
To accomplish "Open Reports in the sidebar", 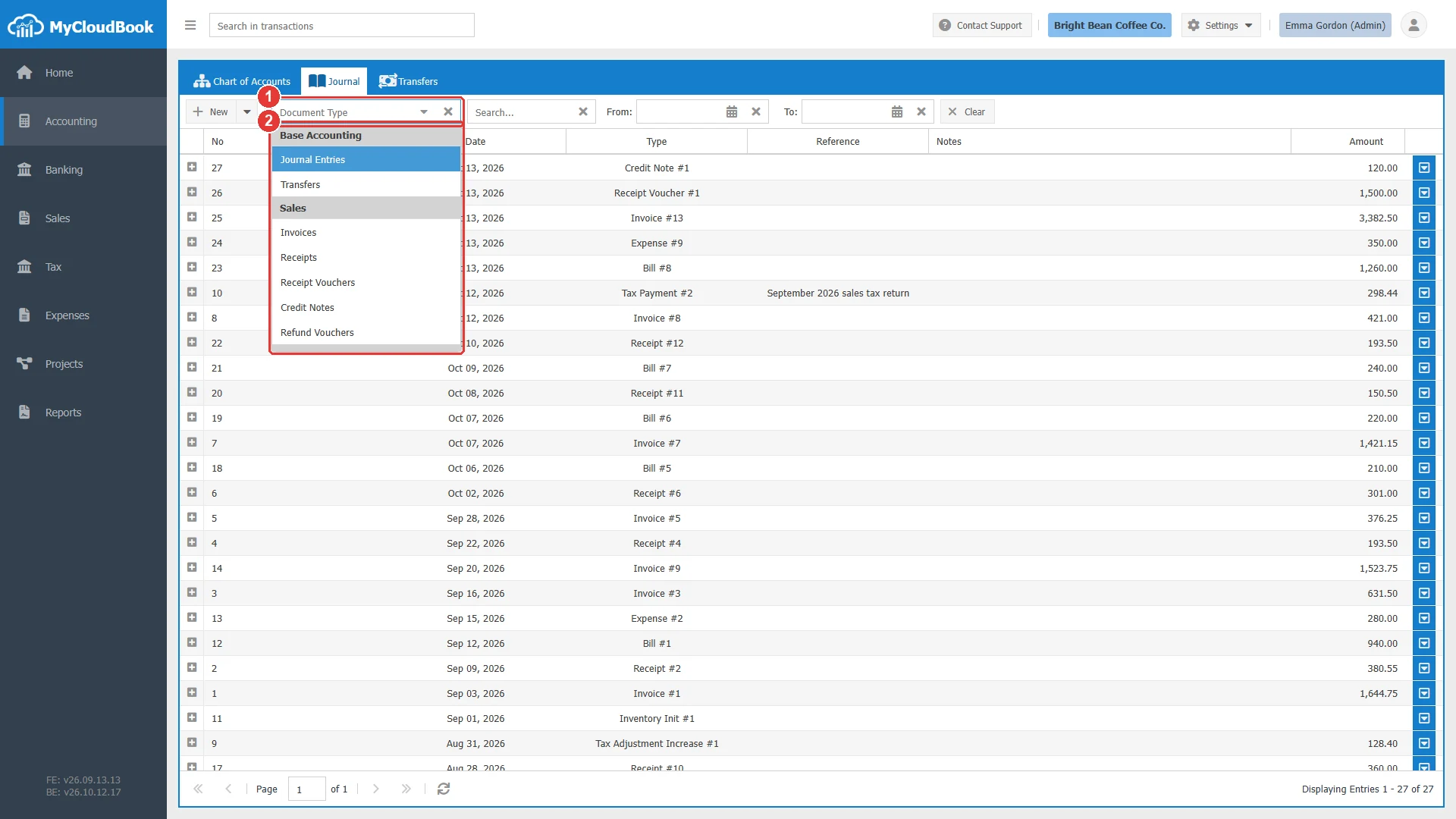I will pos(83,413).
